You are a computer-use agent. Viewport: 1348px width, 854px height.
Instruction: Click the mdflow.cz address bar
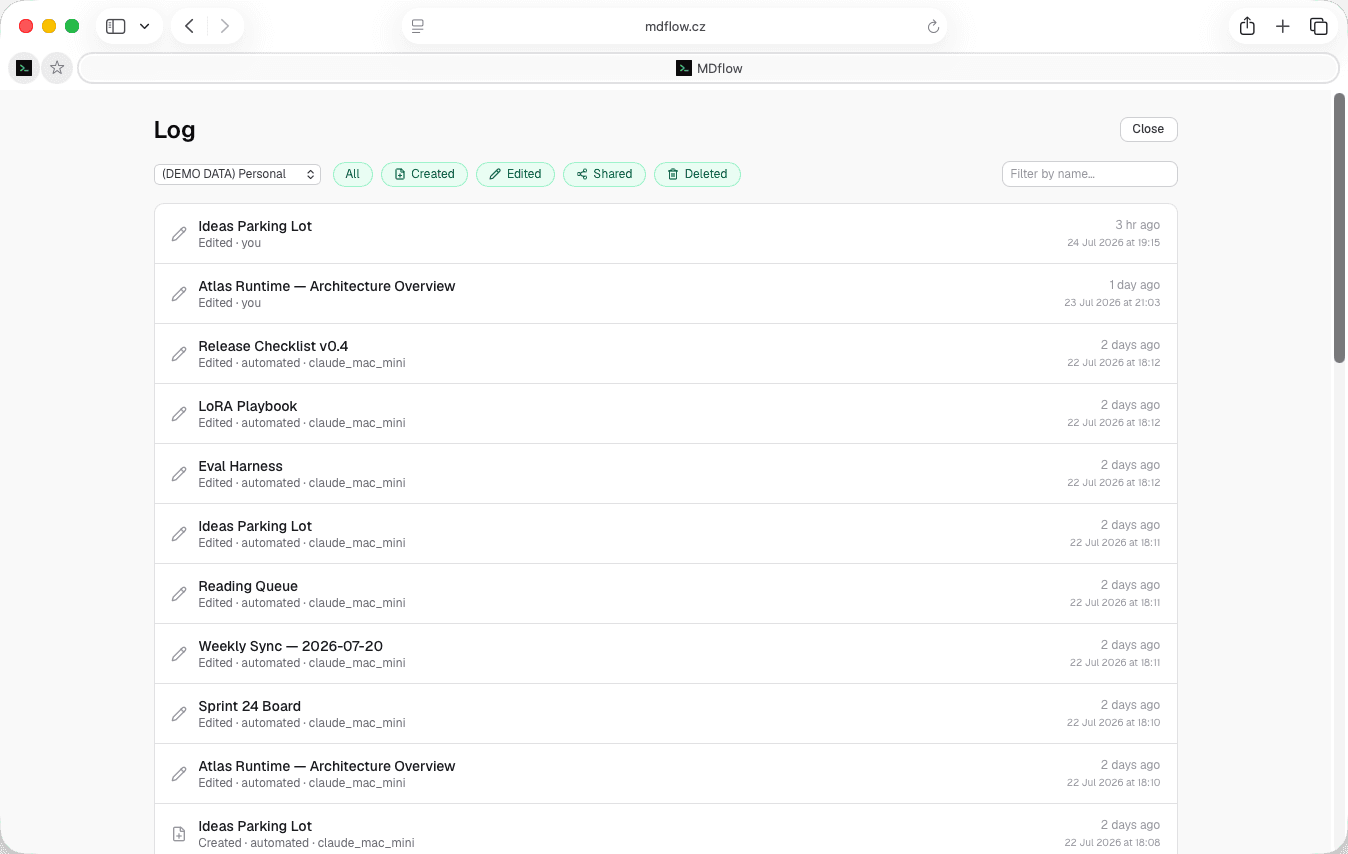(675, 27)
